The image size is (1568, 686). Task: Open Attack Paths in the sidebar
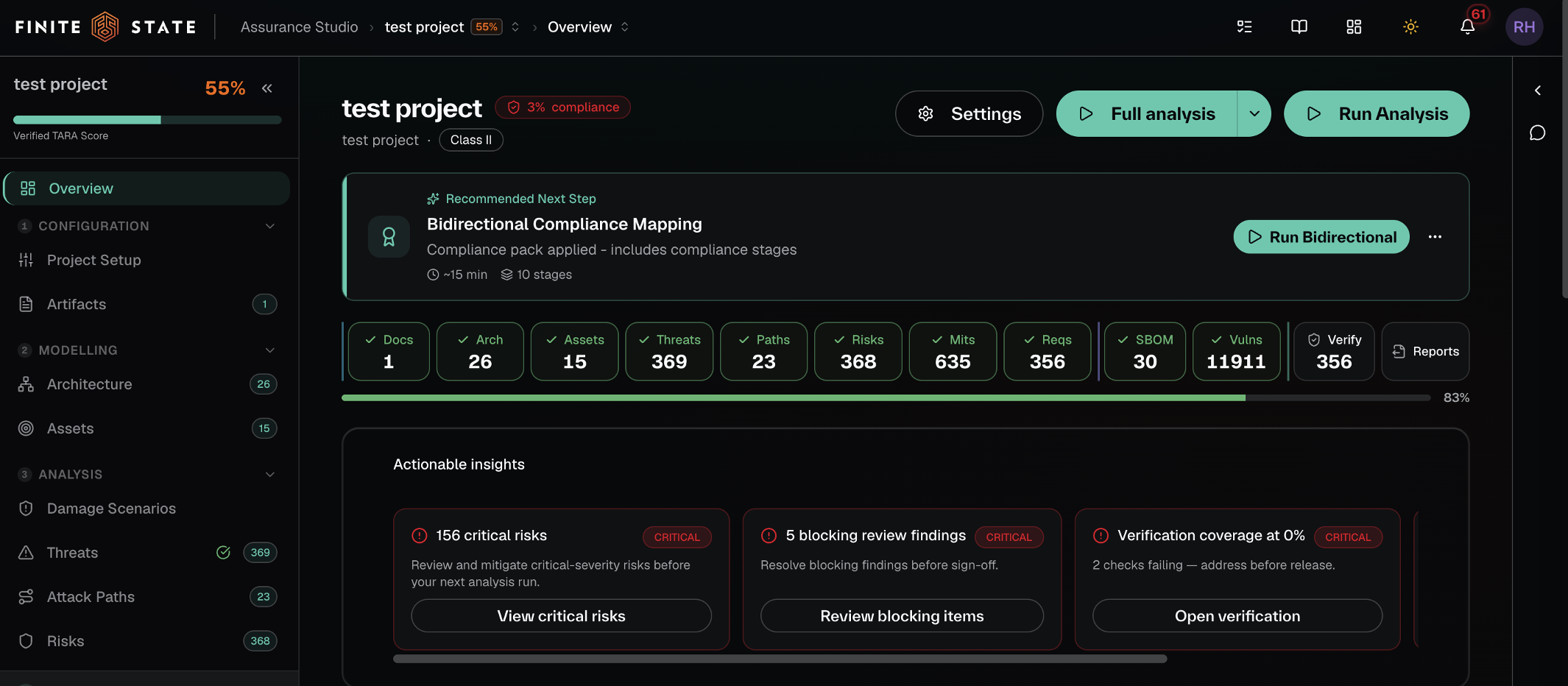(x=147, y=597)
